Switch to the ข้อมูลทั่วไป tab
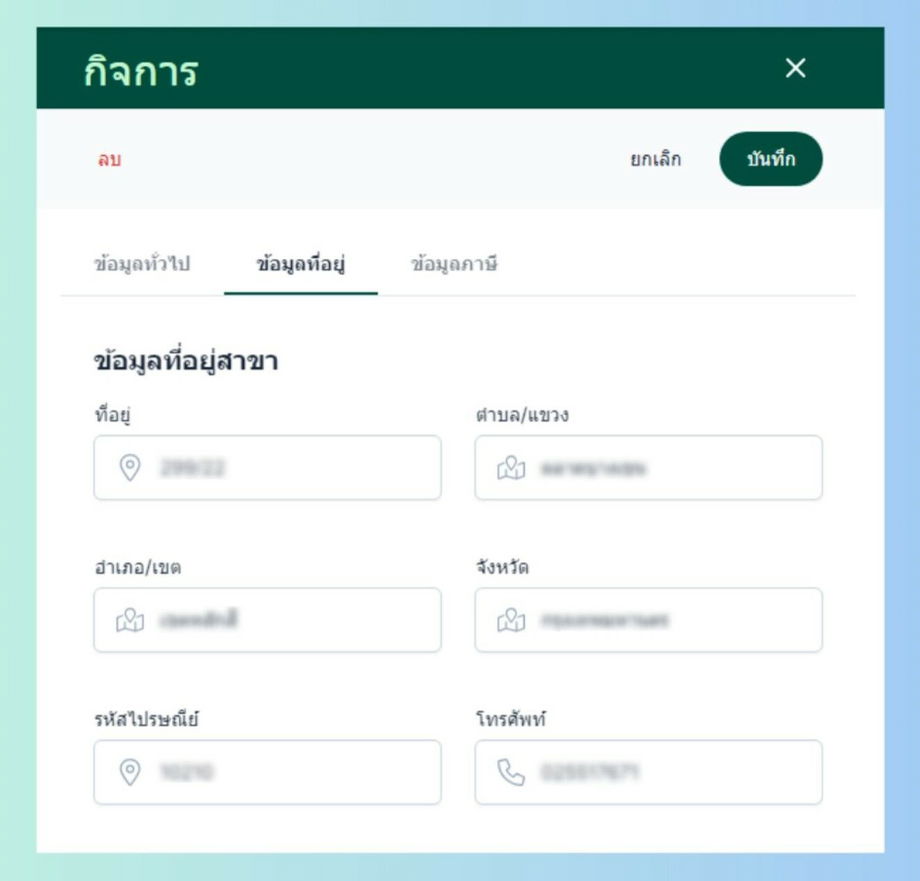The height and width of the screenshot is (881, 920). (142, 264)
